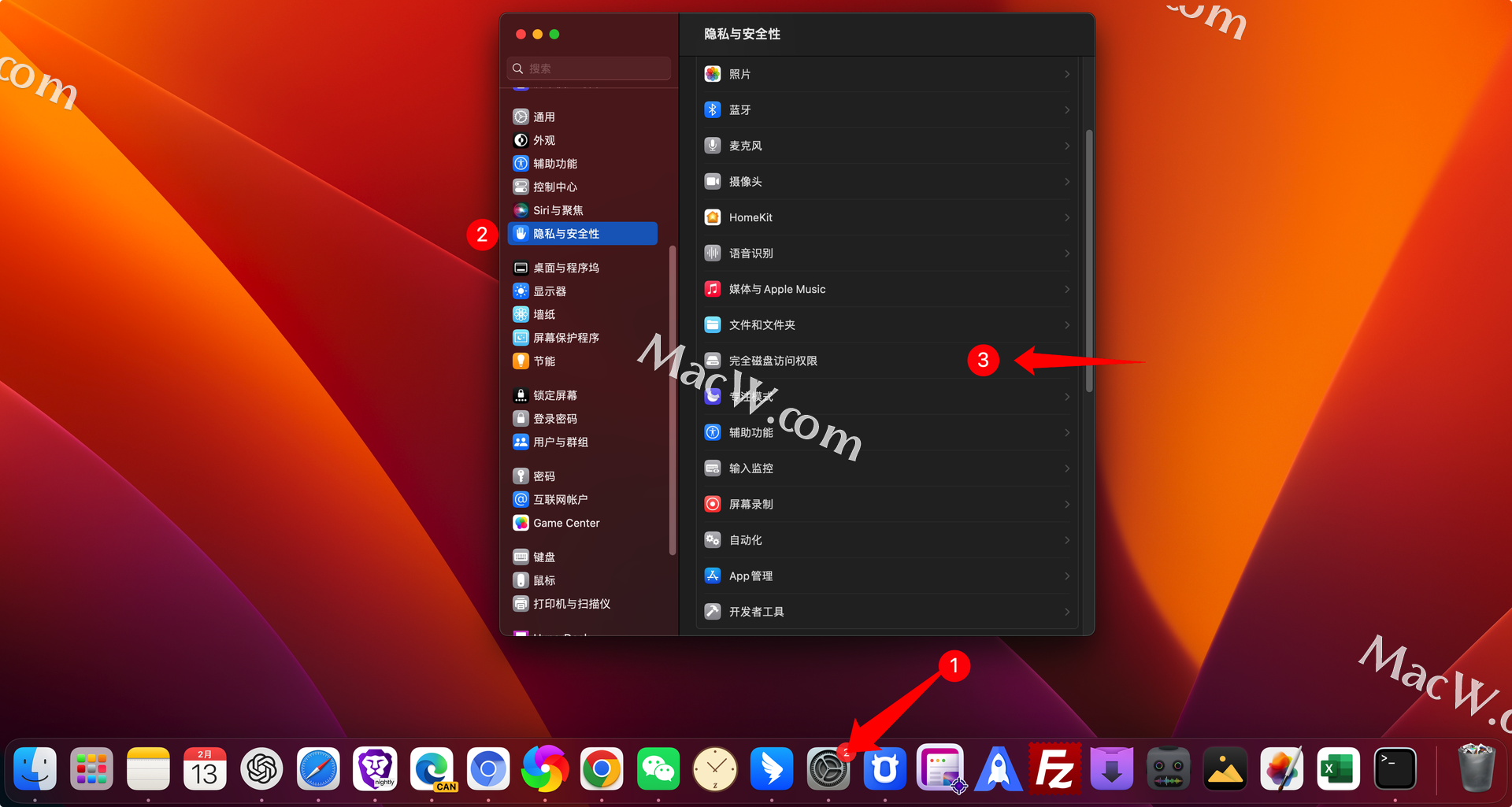Click the 开发者工具 hammer icon
The image size is (1512, 807).
[x=713, y=612]
